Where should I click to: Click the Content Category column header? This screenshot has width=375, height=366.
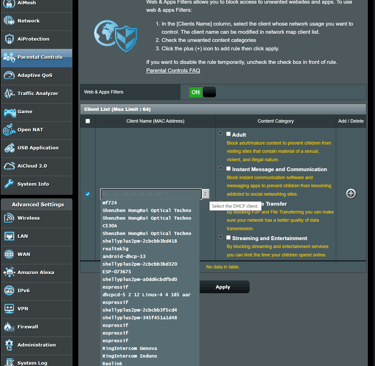[276, 121]
